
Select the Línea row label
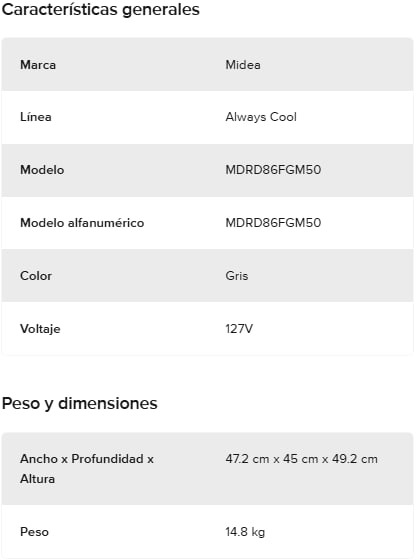tap(36, 117)
